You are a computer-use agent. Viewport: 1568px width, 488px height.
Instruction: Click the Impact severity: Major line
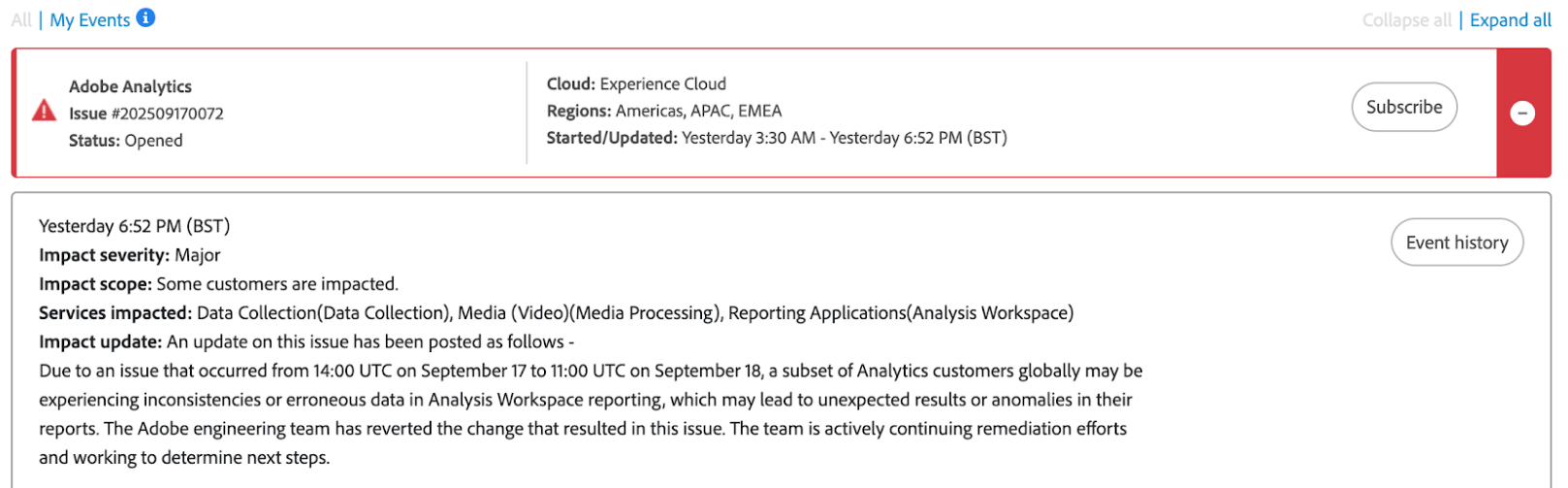tap(129, 255)
